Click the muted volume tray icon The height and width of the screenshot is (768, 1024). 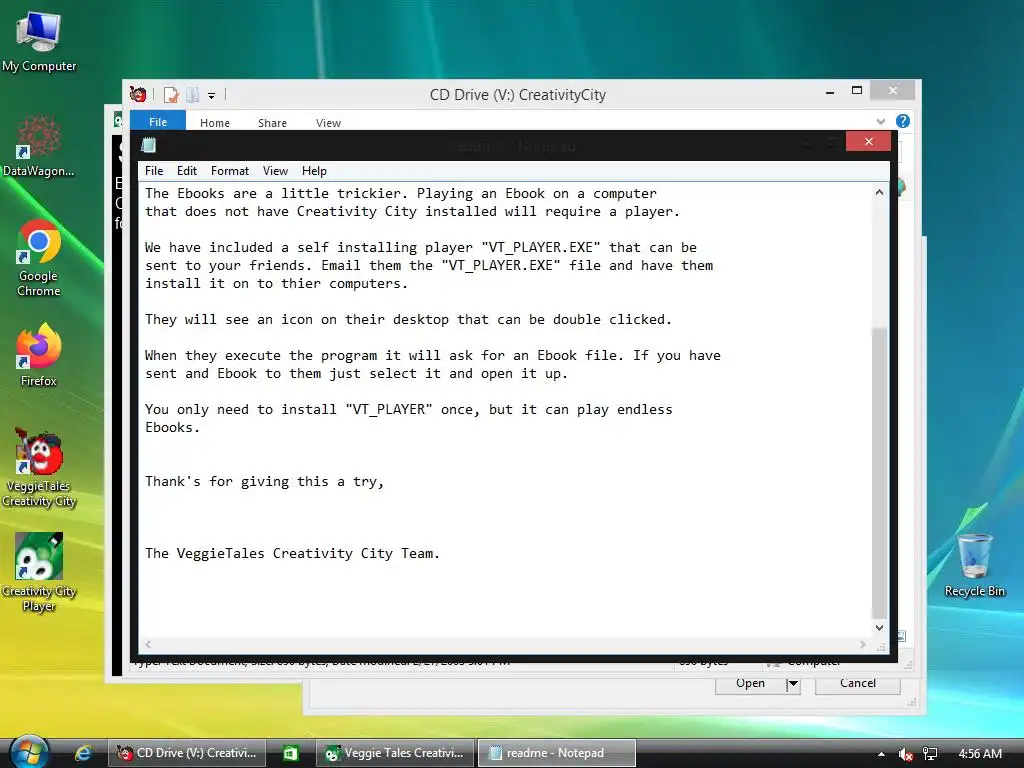905,754
